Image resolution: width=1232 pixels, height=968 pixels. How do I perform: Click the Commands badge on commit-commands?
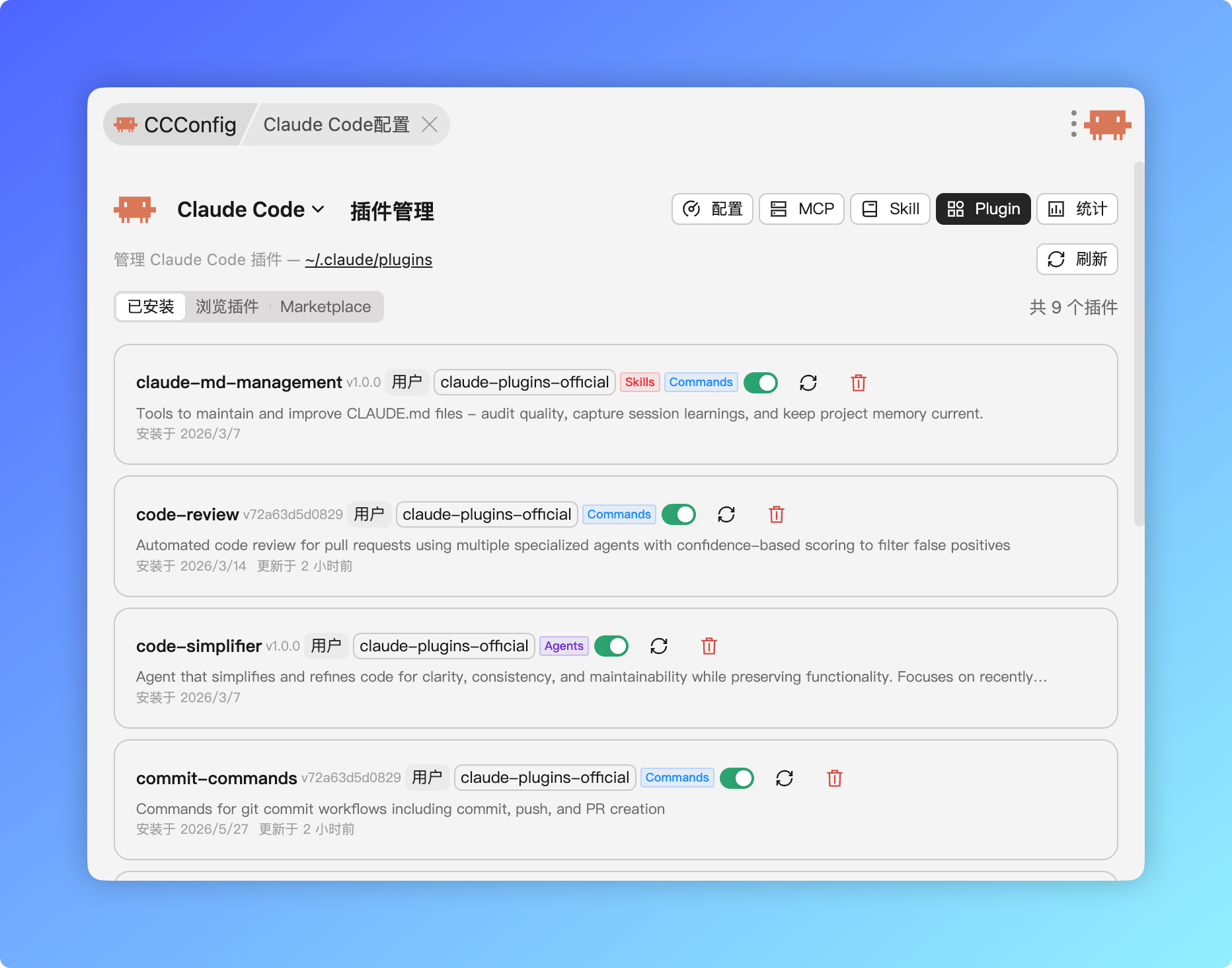click(677, 778)
